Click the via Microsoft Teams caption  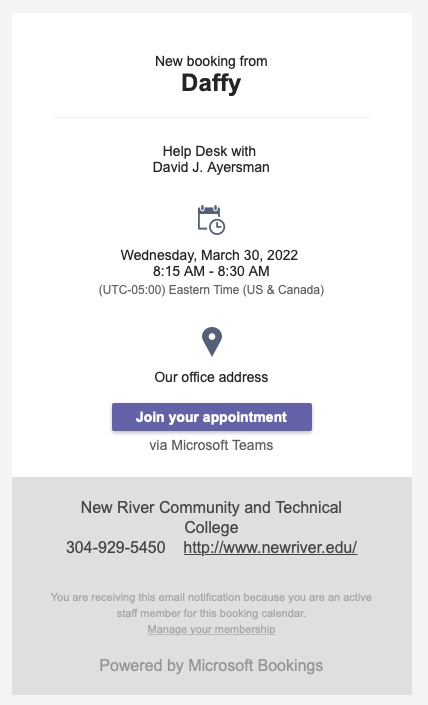pos(211,445)
